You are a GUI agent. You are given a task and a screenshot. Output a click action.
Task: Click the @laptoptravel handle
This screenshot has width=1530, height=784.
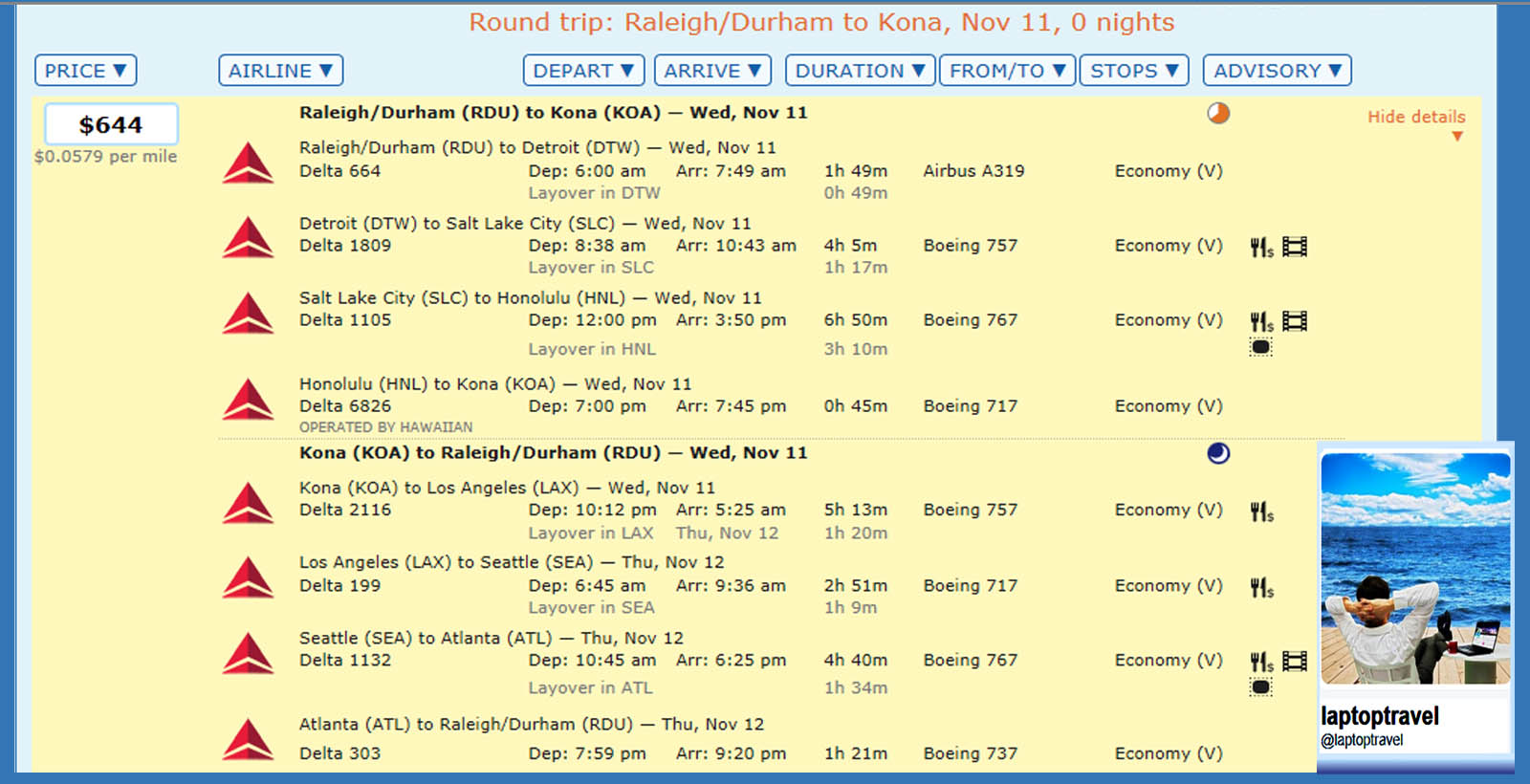click(x=1363, y=740)
